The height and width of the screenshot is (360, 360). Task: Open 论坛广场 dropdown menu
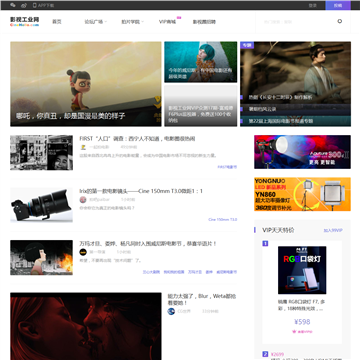pos(95,22)
